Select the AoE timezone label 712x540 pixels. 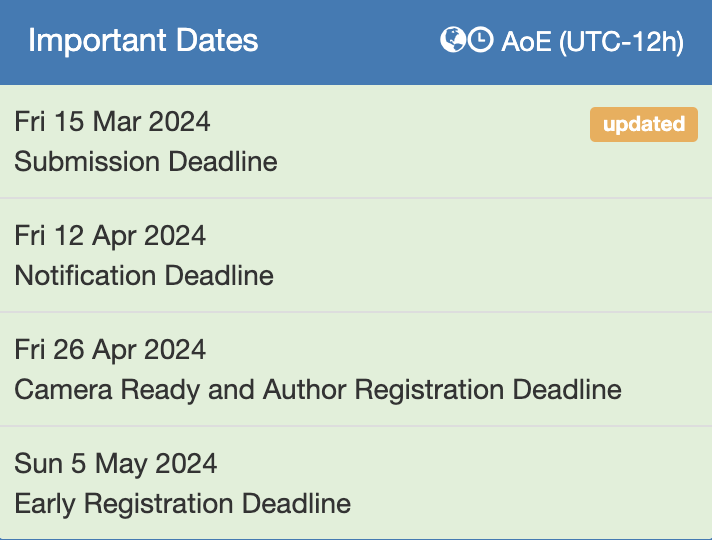(x=526, y=42)
